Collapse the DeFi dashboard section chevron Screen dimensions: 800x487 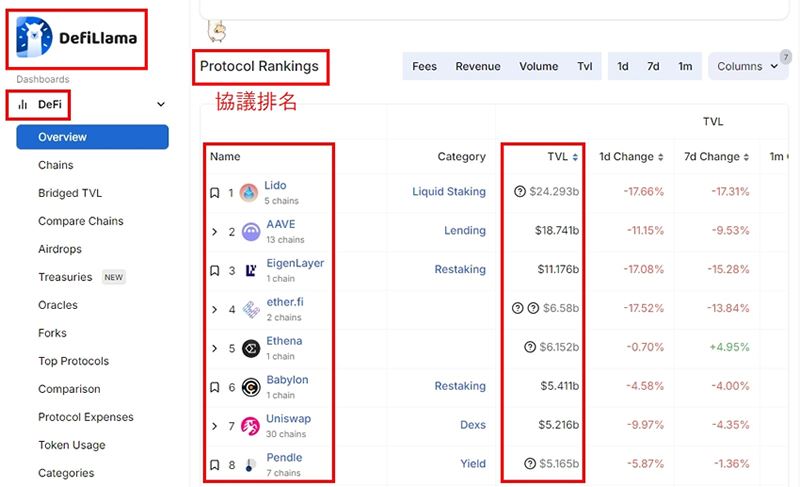(161, 105)
